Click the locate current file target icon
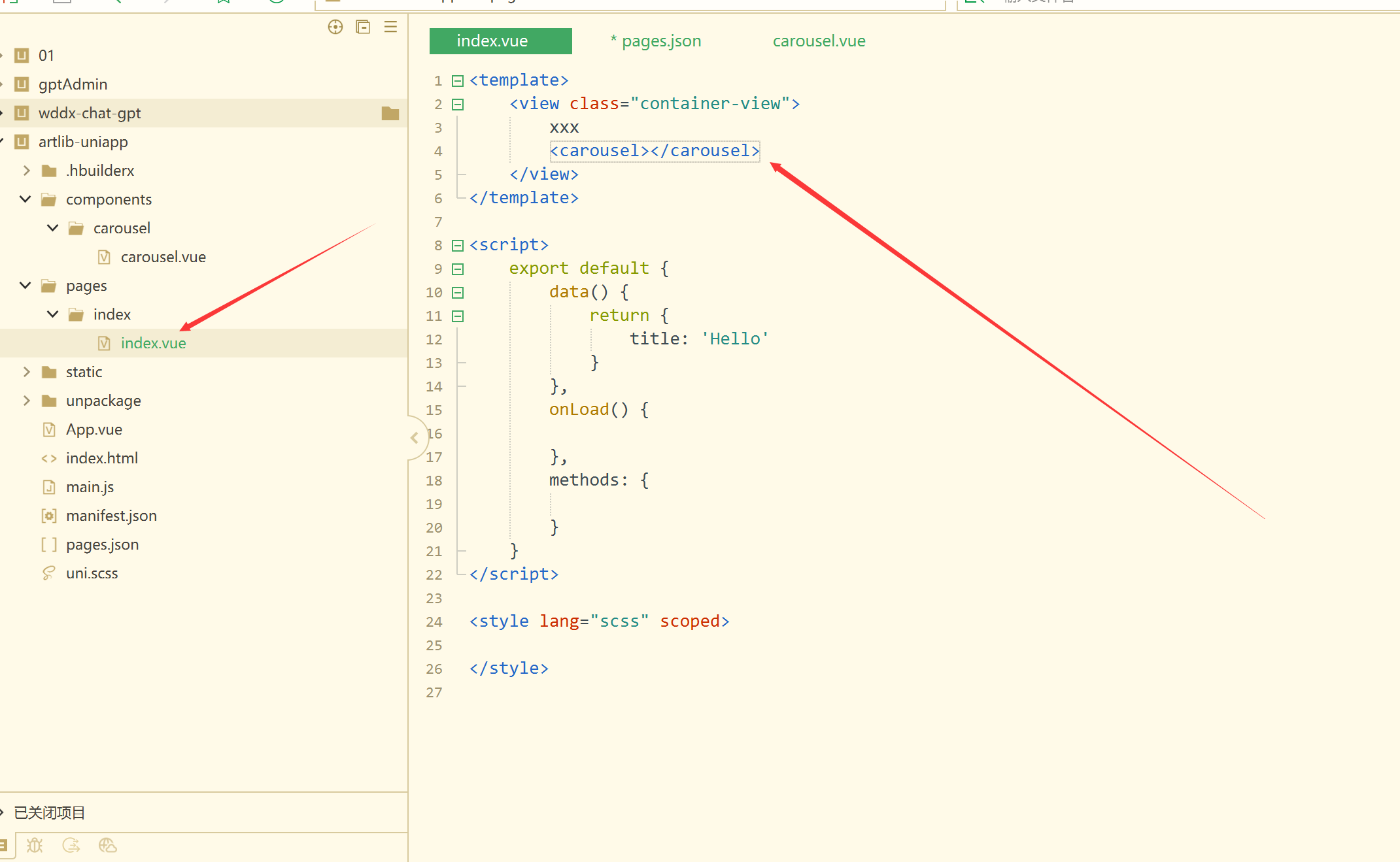 (x=335, y=27)
